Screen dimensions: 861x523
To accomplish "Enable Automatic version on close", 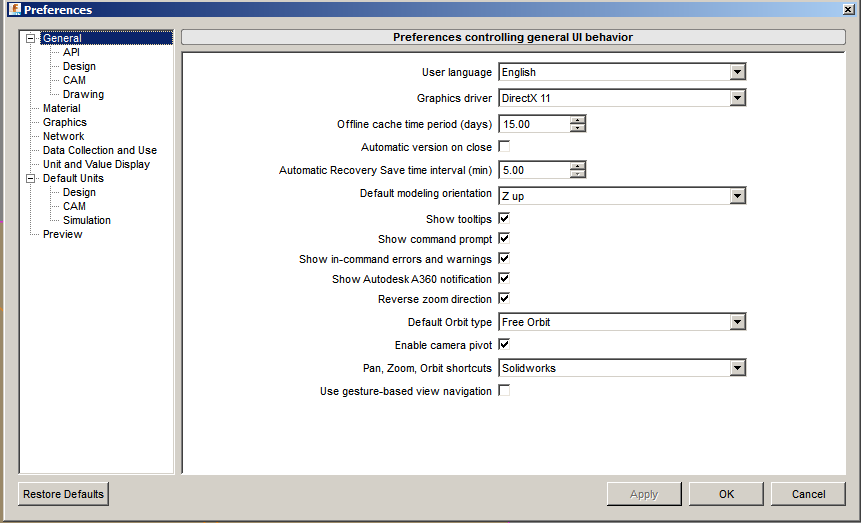I will click(x=504, y=147).
